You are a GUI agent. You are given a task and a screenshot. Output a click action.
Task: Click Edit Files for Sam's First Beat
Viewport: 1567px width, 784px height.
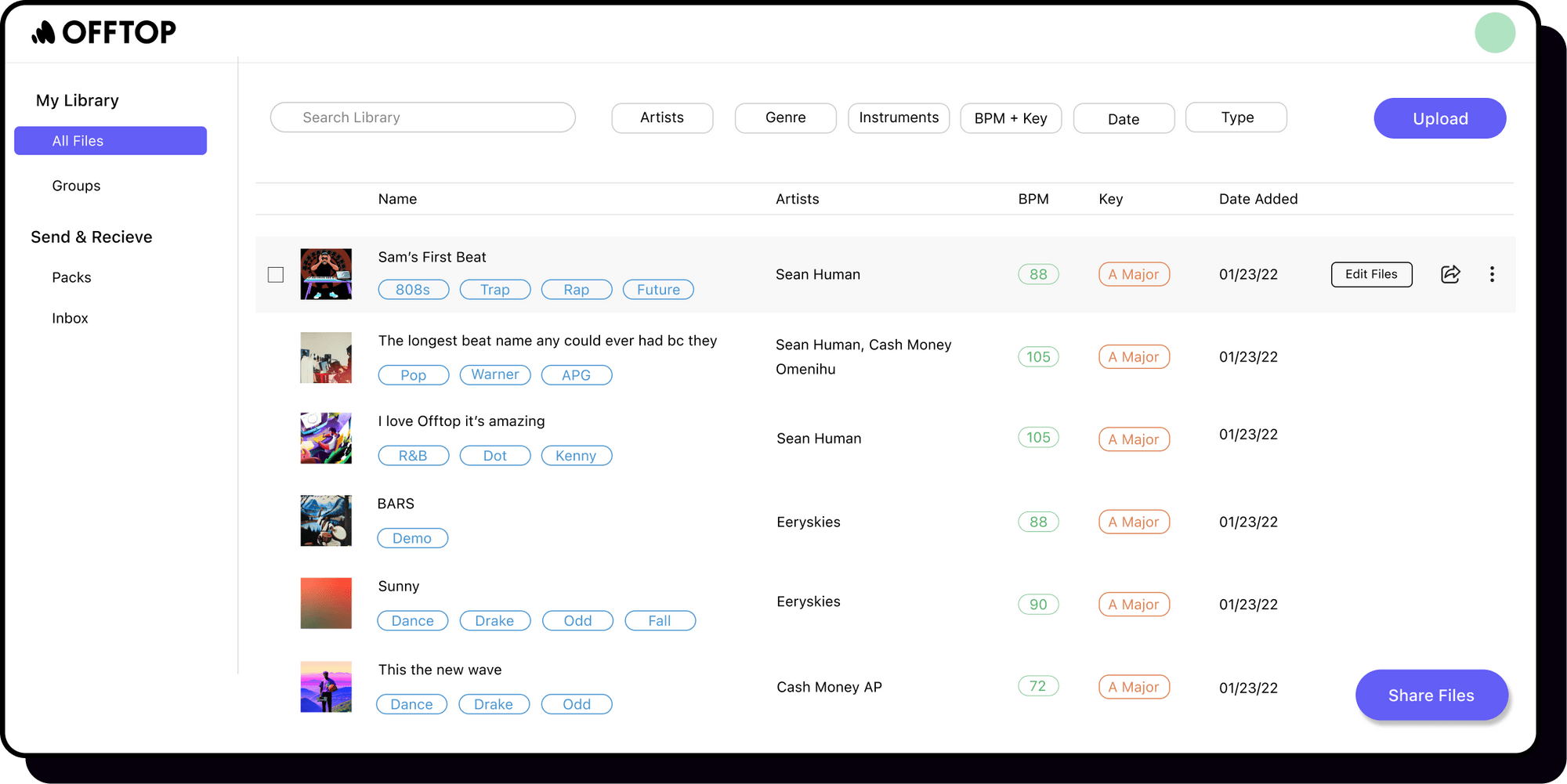(x=1371, y=274)
